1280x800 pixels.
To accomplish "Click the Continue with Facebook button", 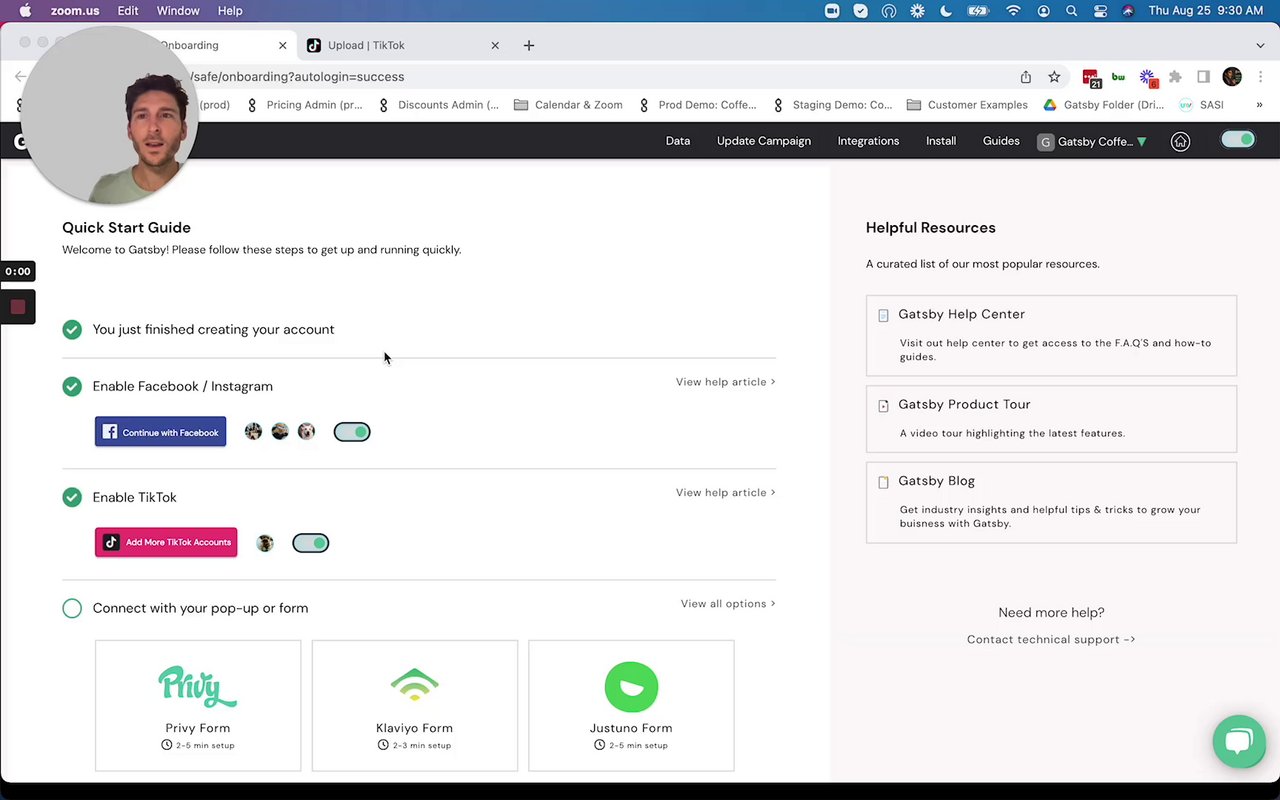I will click(x=160, y=432).
